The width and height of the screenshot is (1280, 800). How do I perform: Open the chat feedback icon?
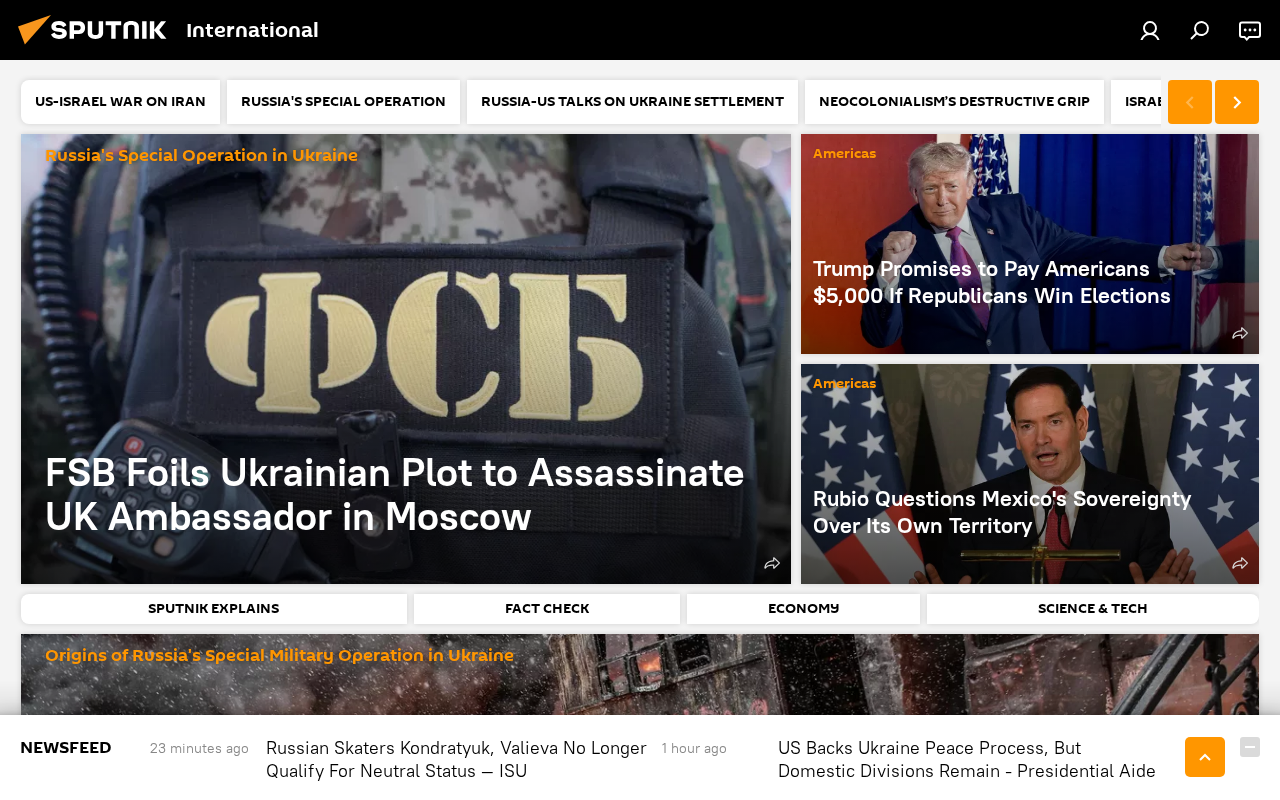click(1250, 31)
